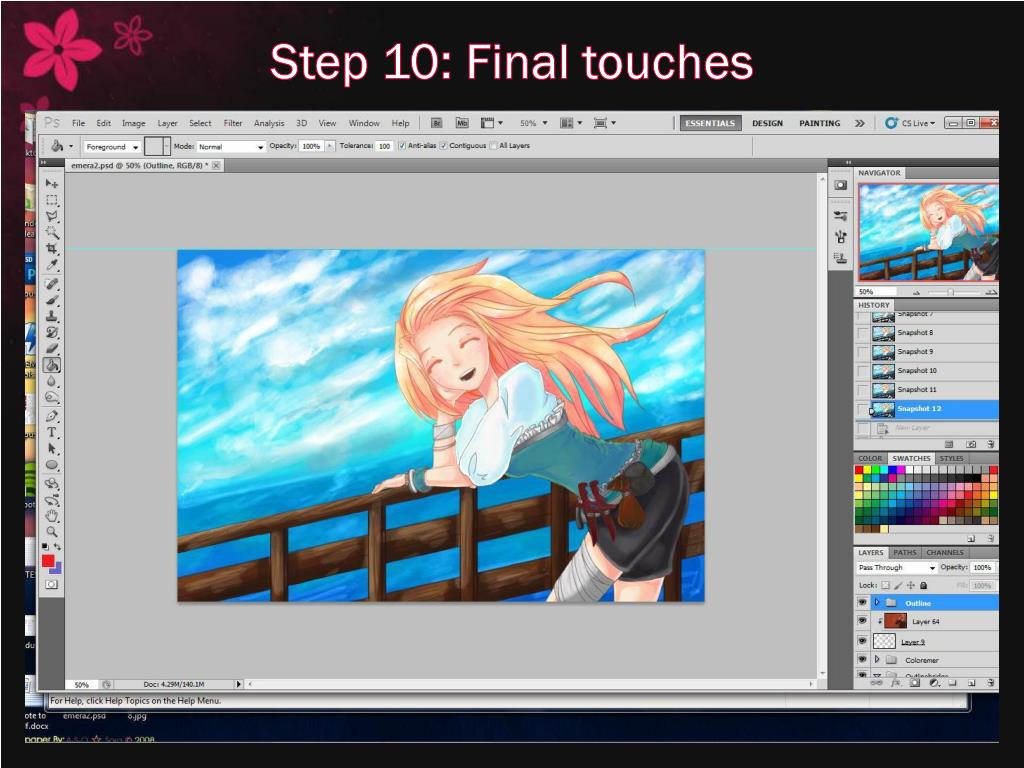The image size is (1024, 768).
Task: Select the Path Selection tool
Action: click(x=52, y=449)
